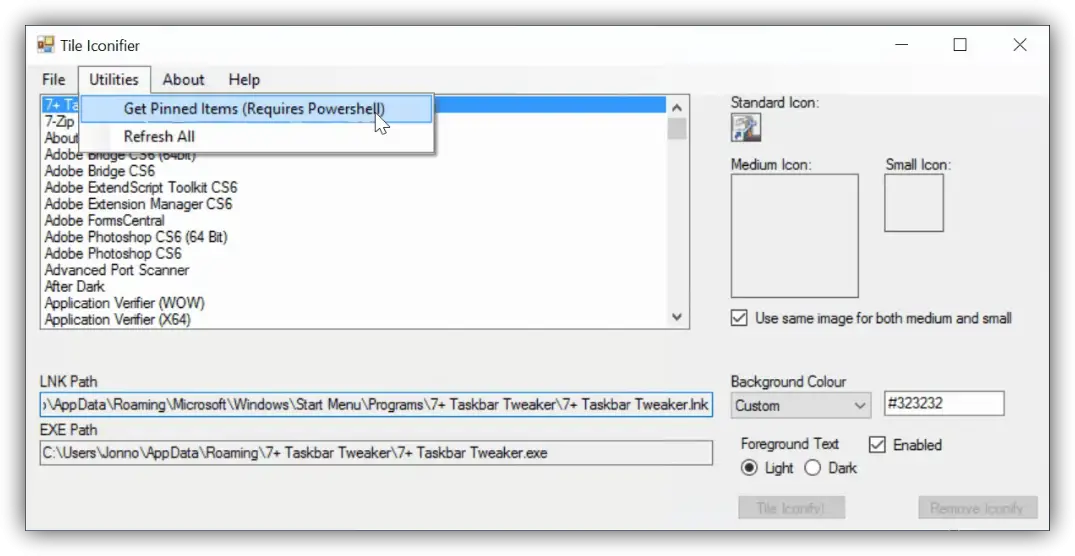Click the Small Icon preview box
This screenshot has width=1075, height=556.
pos(914,203)
